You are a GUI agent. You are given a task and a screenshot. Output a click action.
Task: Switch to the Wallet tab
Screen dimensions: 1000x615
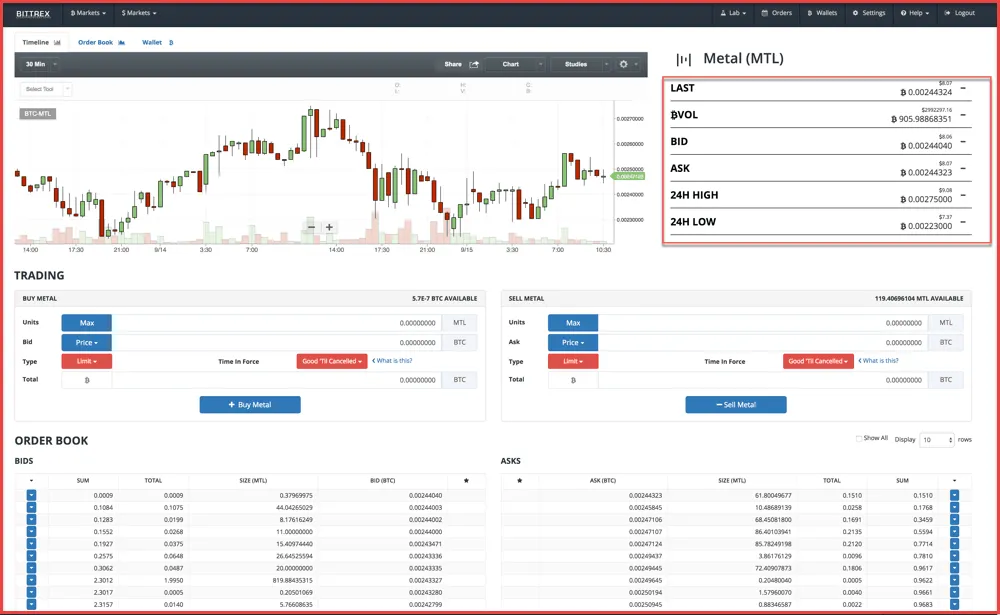[x=158, y=42]
